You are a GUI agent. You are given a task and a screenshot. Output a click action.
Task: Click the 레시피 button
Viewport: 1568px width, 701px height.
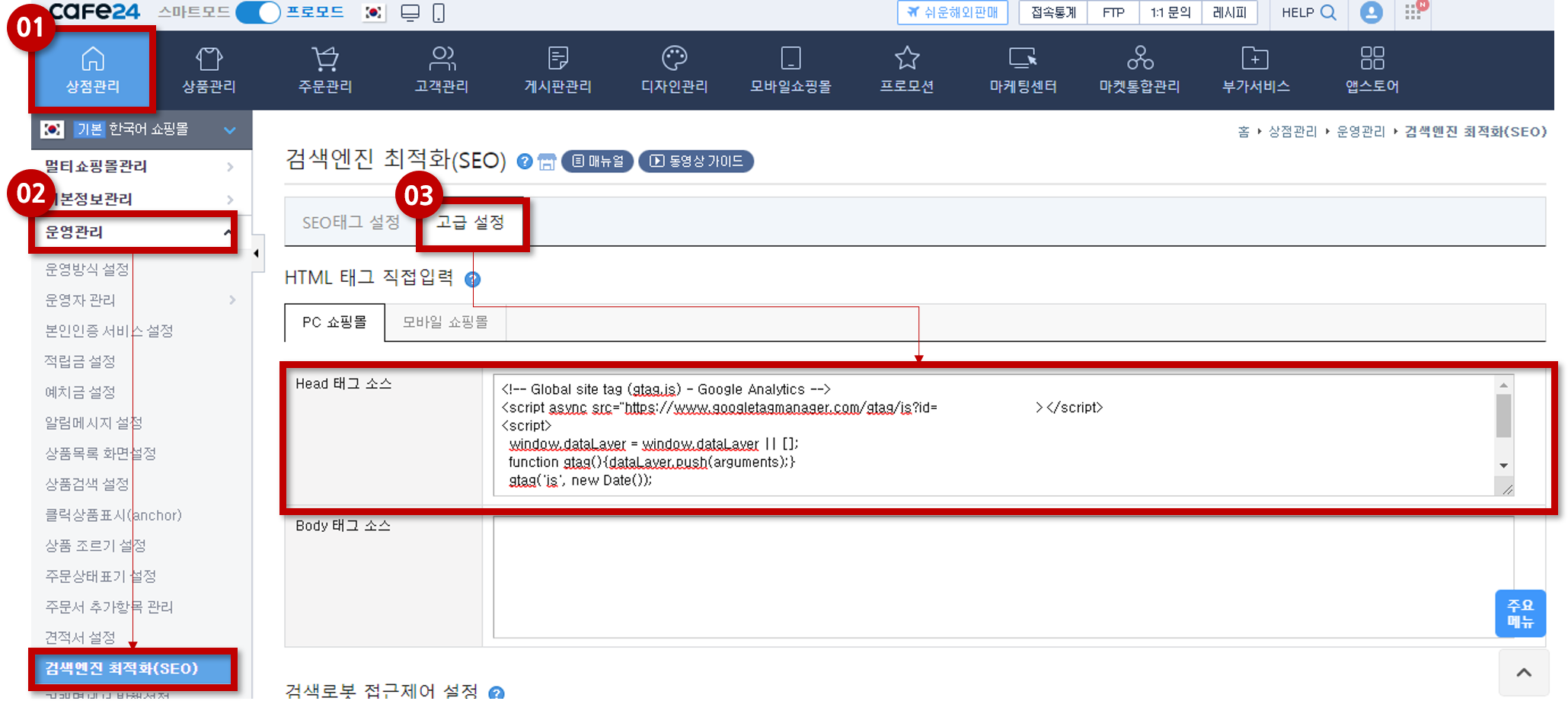(1230, 13)
